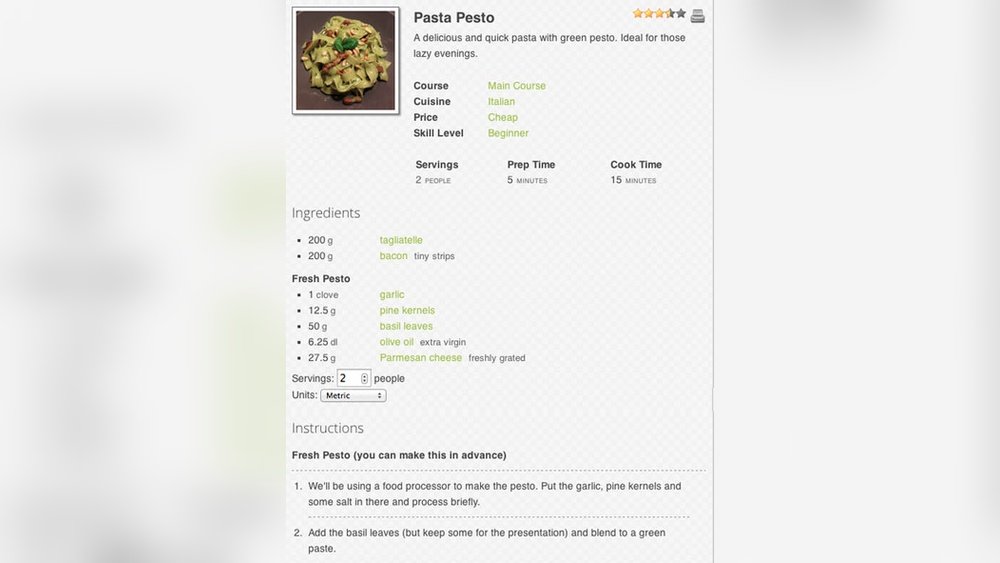Open the Main Course link
The image size is (1000, 563).
coord(517,86)
